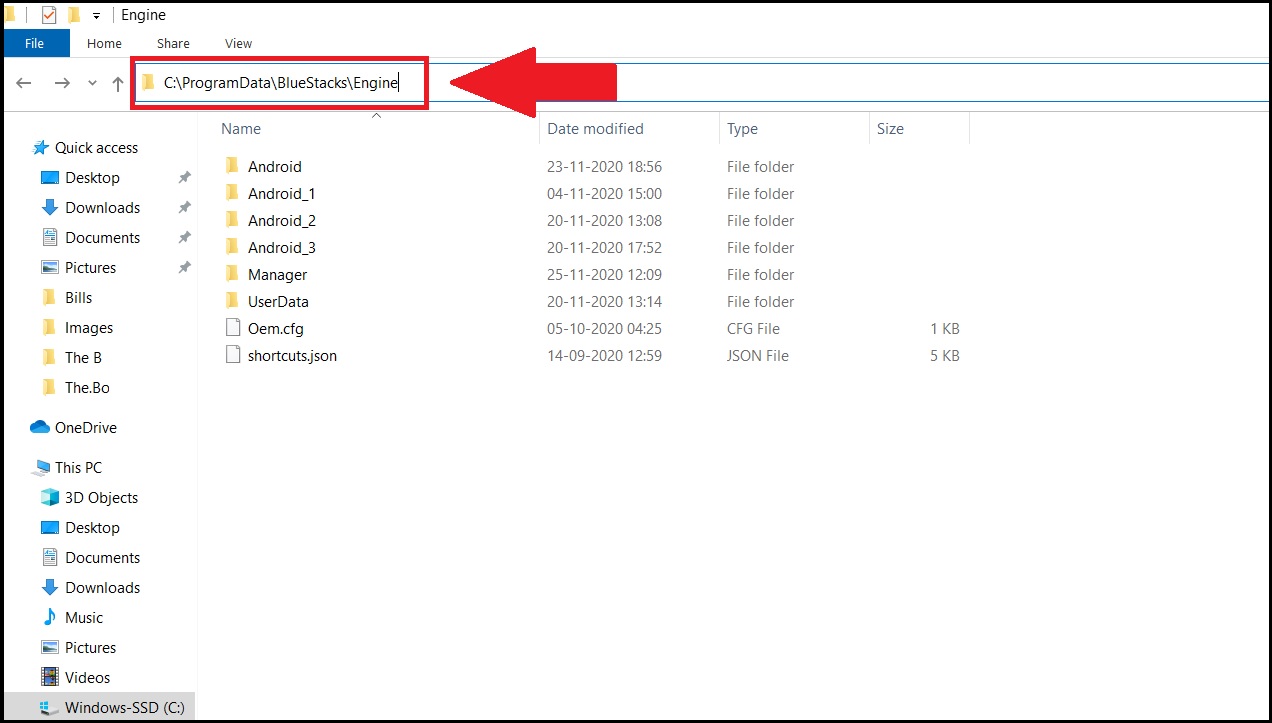1272x723 pixels.
Task: Click the Forward navigation arrow
Action: 62,83
